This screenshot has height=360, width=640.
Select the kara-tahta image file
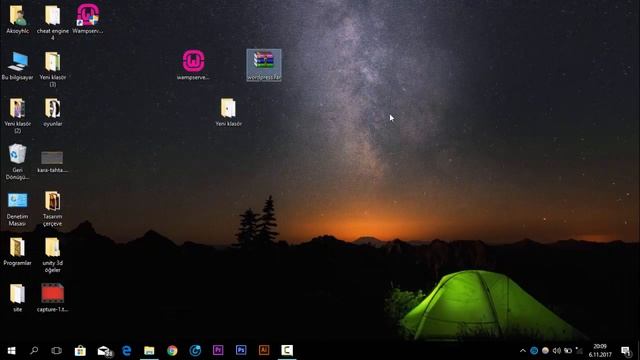(52, 162)
